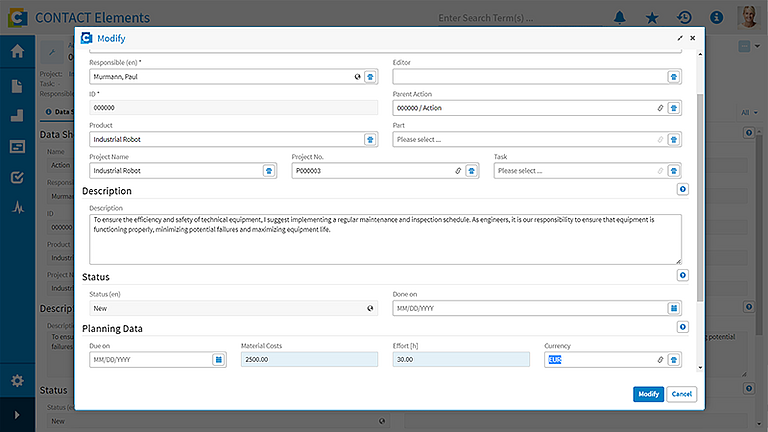Open the Documents icon in sidebar
Viewport: 768px width, 432px height.
17,86
